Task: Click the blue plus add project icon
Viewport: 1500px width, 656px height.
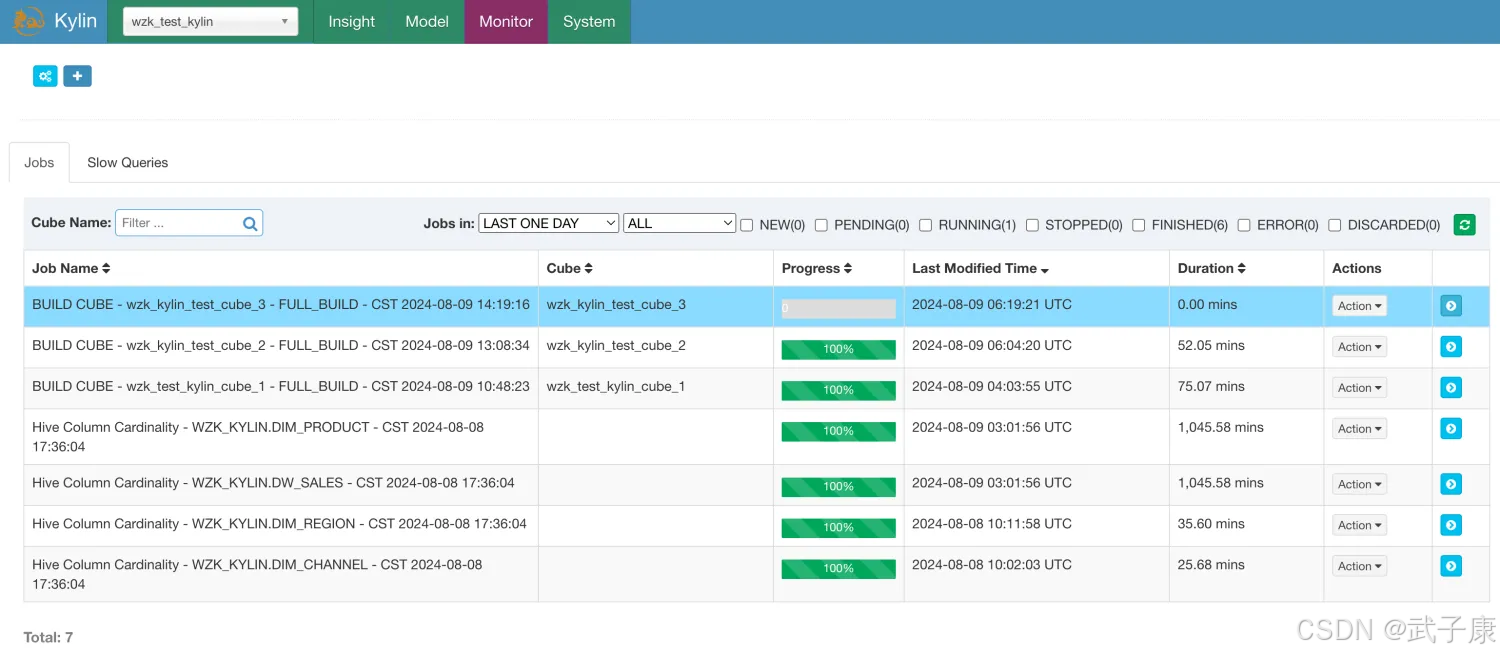Action: click(77, 76)
